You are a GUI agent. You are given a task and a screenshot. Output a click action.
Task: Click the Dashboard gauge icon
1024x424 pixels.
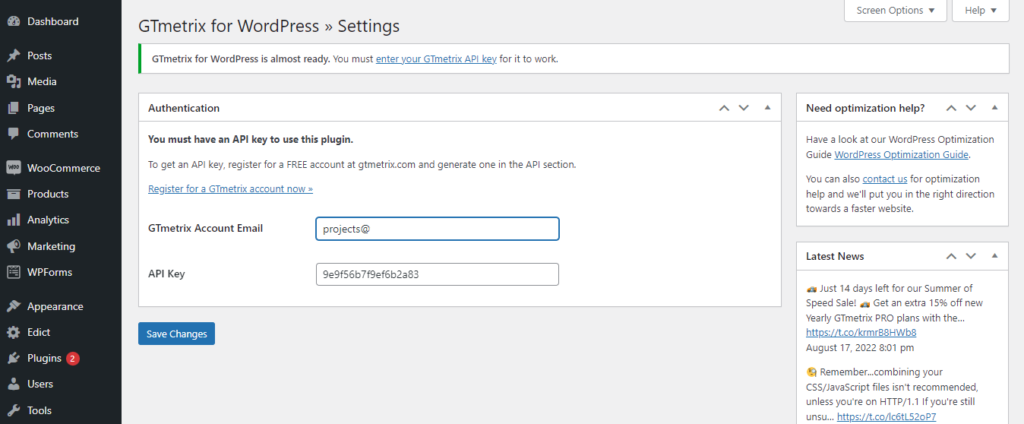click(x=13, y=22)
